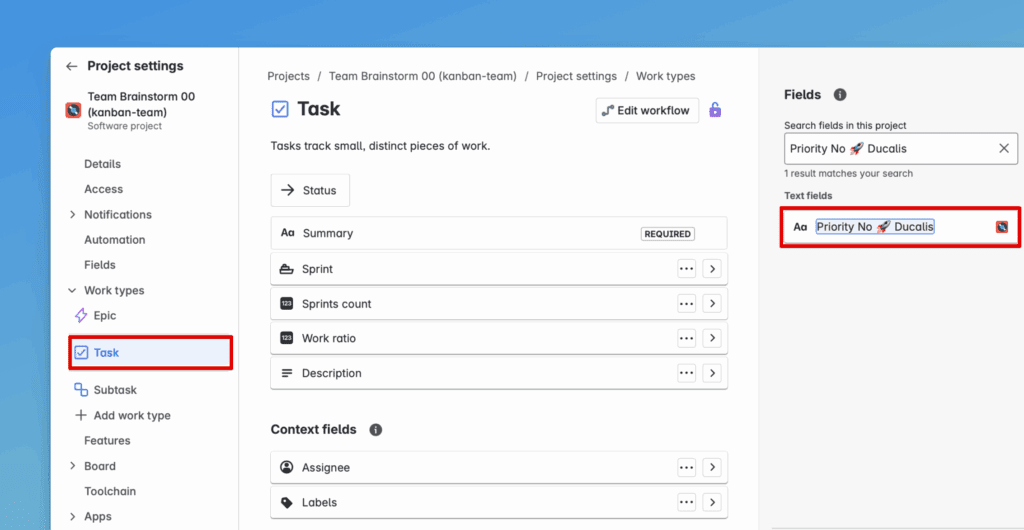Viewport: 1024px width, 530px height.
Task: Open more options for Work ratio field
Action: (x=686, y=339)
